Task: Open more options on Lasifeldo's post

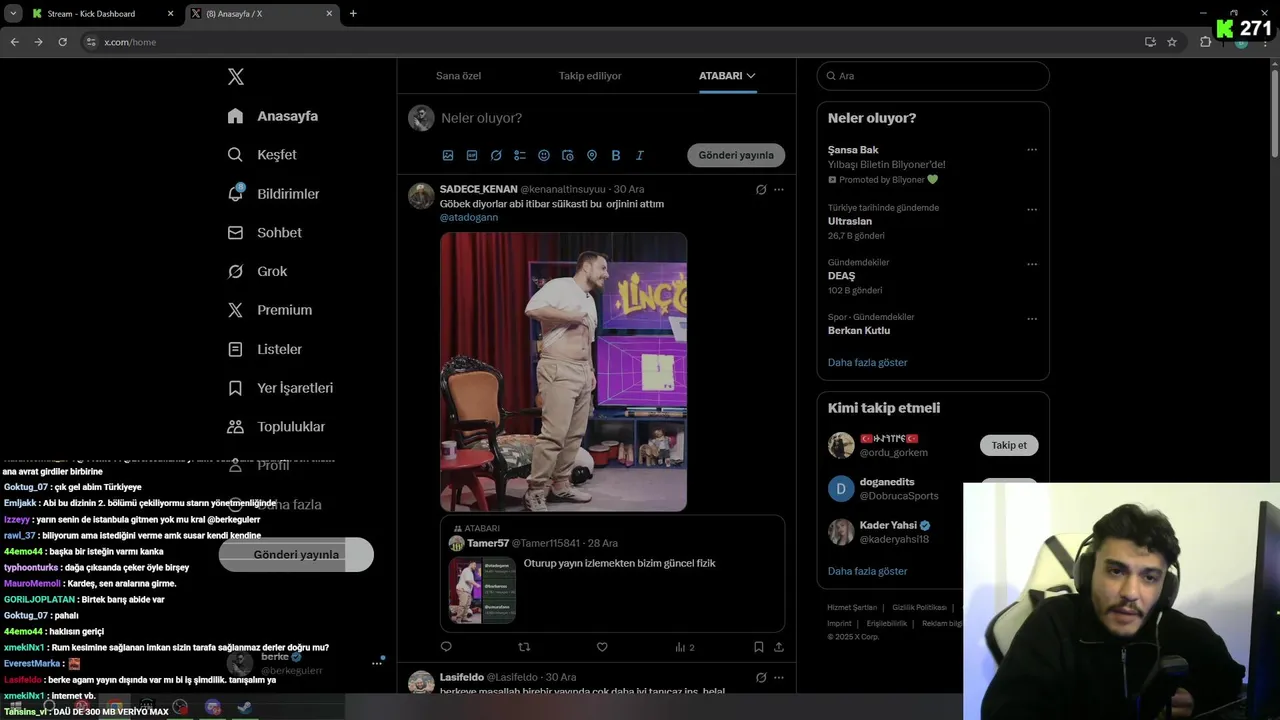Action: coord(779,678)
